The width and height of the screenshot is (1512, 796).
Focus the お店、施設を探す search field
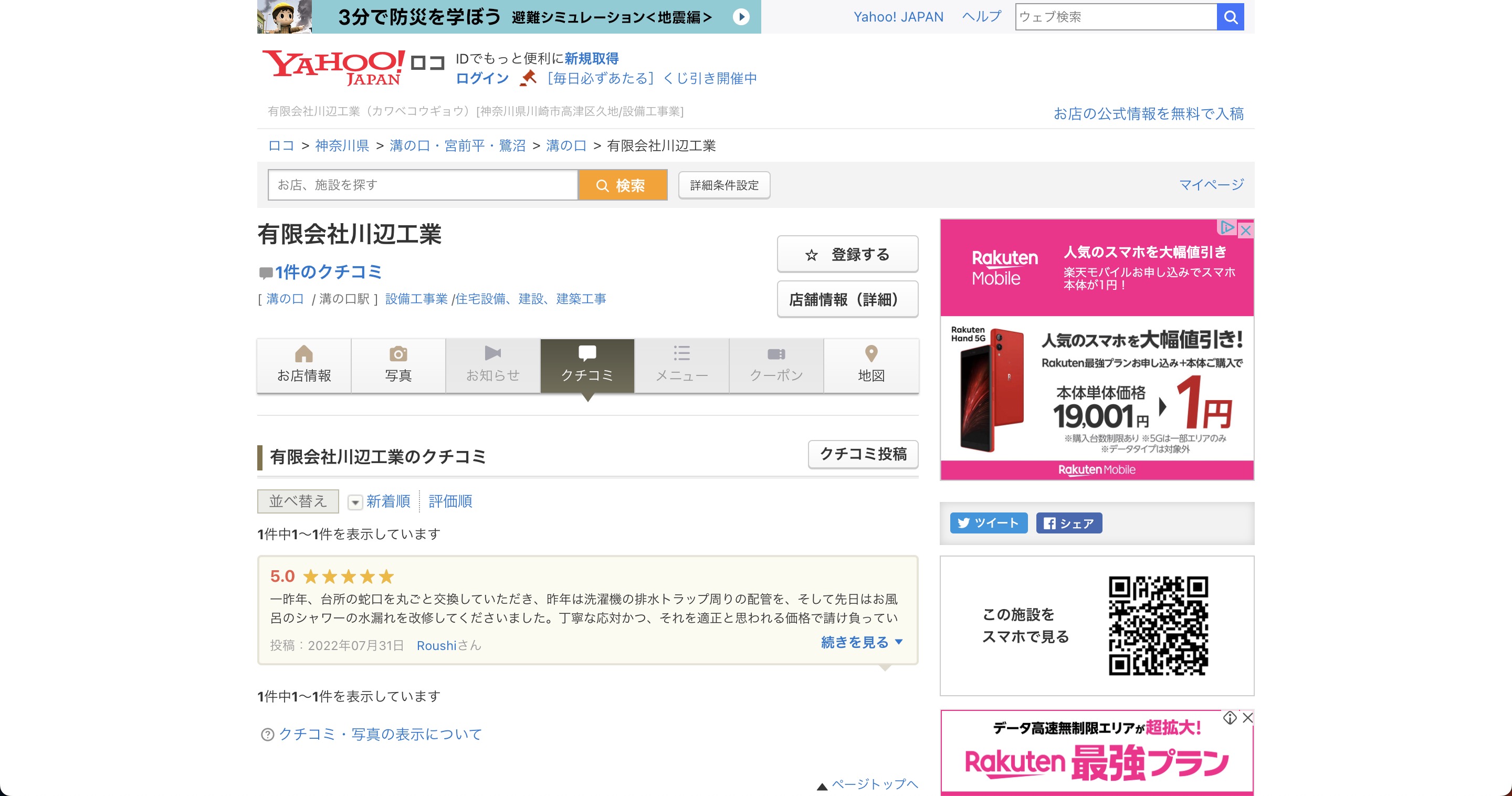pyautogui.click(x=423, y=185)
